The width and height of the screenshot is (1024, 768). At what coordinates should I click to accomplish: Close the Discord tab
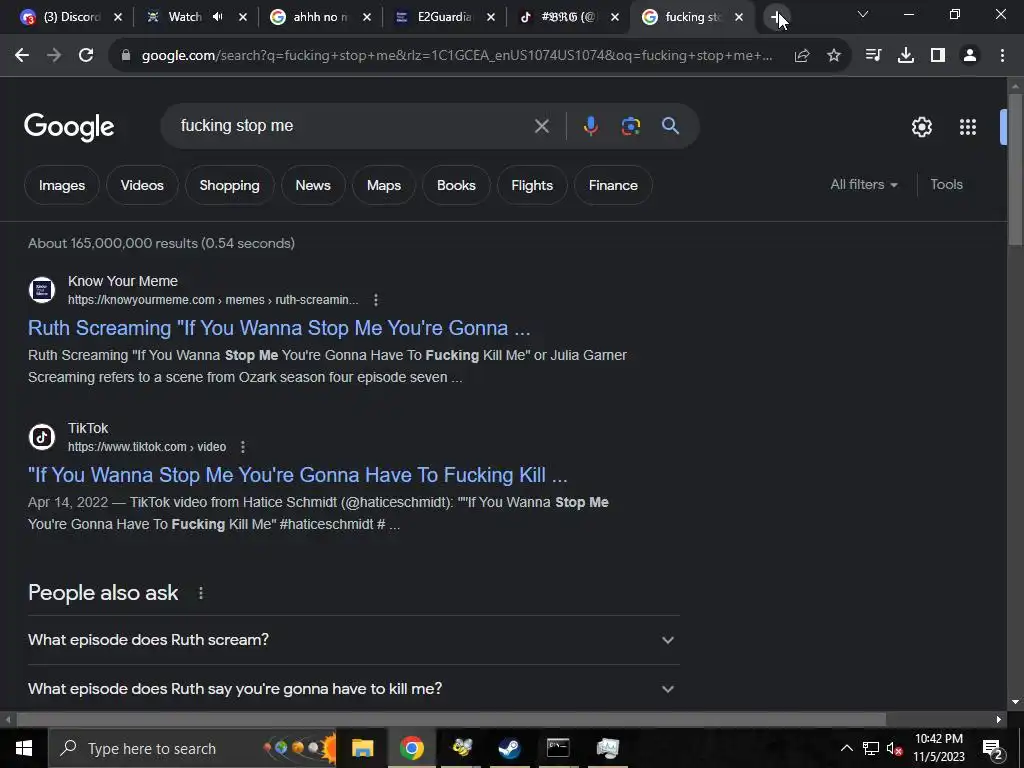click(118, 18)
